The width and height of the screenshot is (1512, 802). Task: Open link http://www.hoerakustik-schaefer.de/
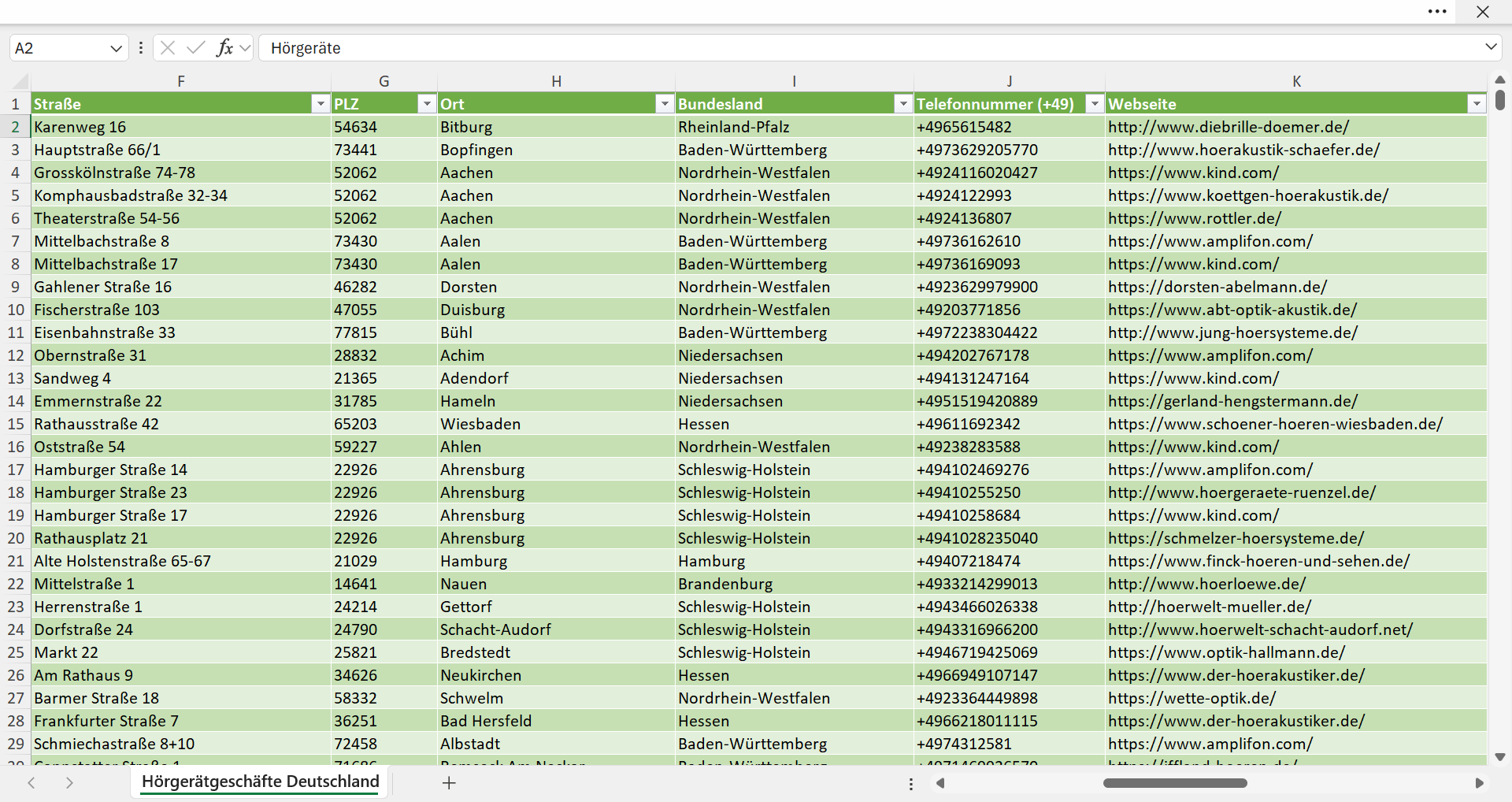pyautogui.click(x=1244, y=150)
